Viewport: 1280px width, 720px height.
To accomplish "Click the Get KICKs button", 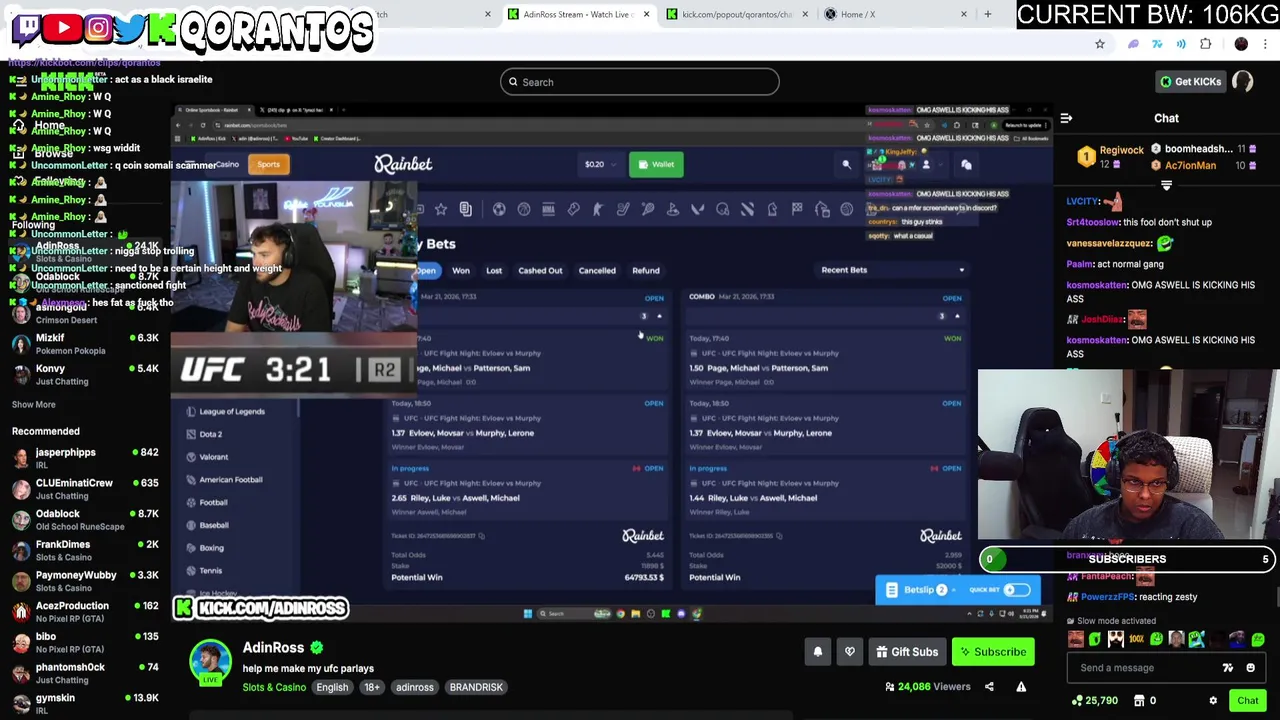I will (1190, 82).
